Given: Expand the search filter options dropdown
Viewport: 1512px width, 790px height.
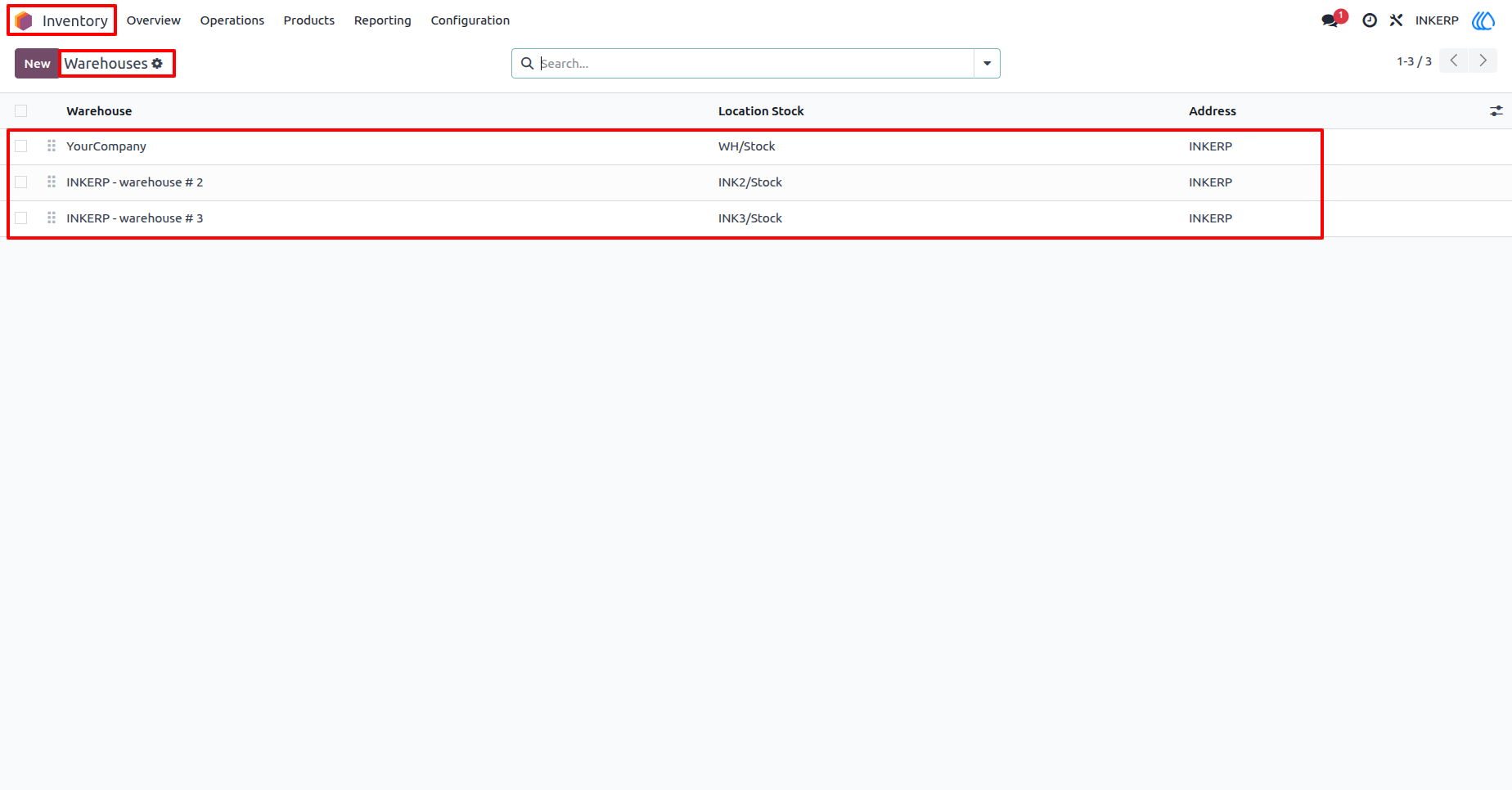Looking at the screenshot, I should (987, 64).
